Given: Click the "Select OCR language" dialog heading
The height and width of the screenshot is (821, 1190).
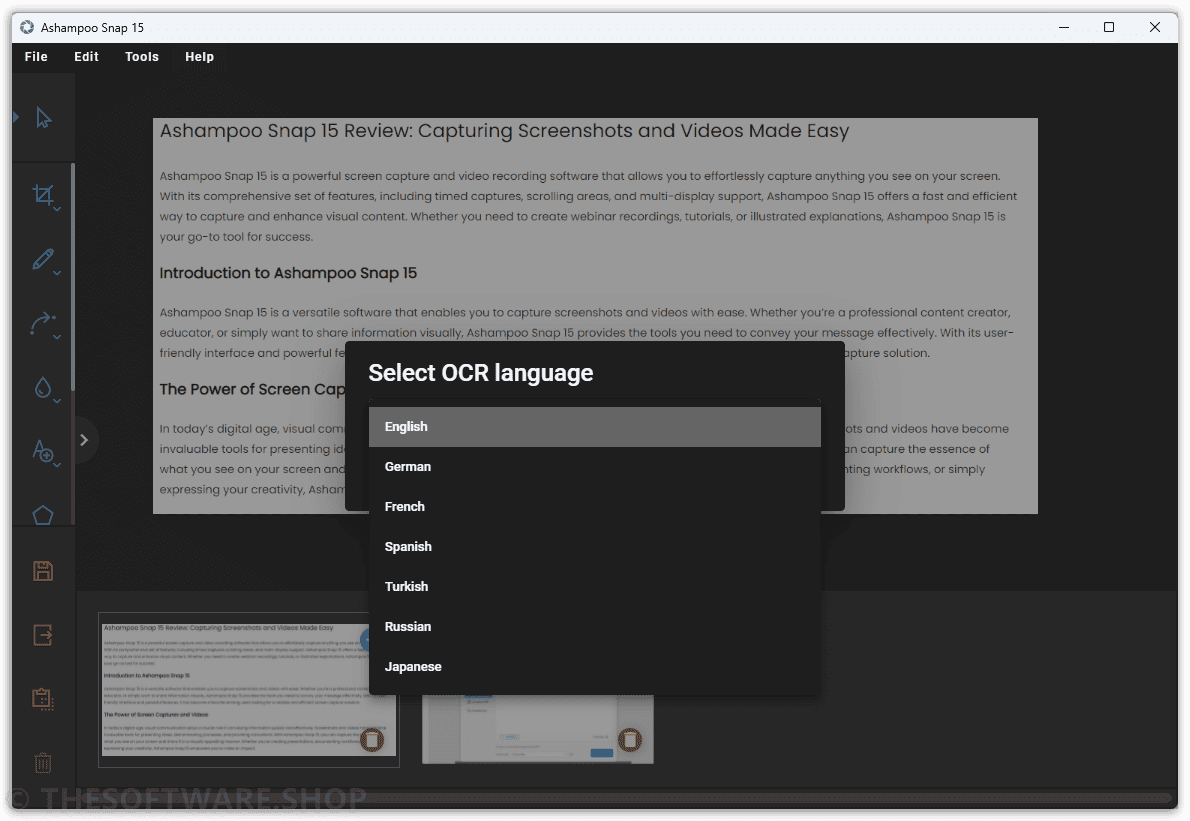Looking at the screenshot, I should (480, 373).
